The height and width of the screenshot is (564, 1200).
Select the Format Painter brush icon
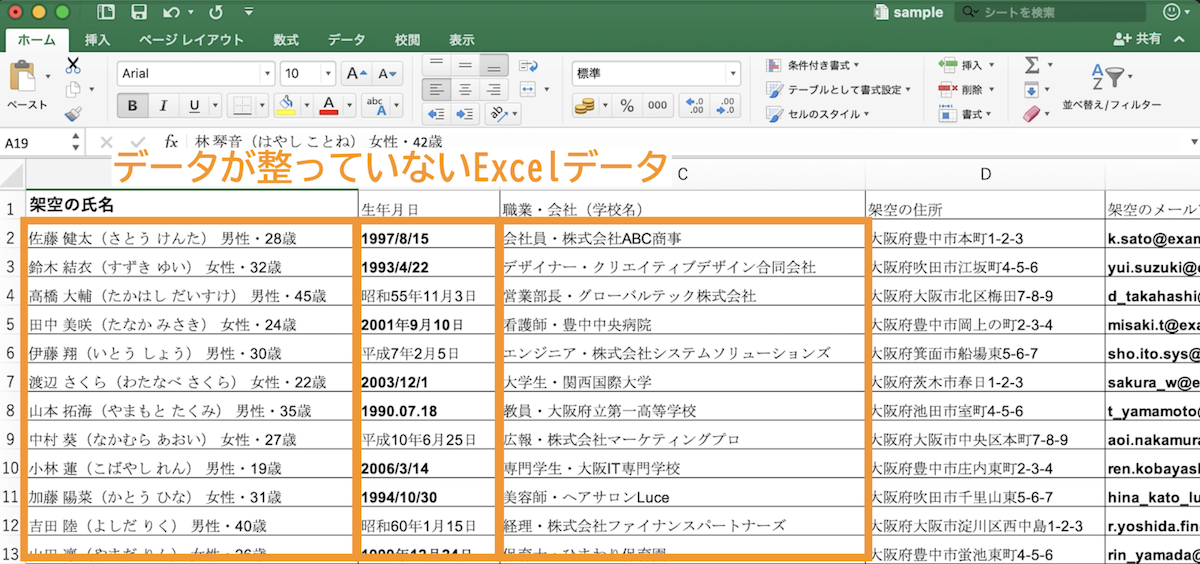(73, 114)
